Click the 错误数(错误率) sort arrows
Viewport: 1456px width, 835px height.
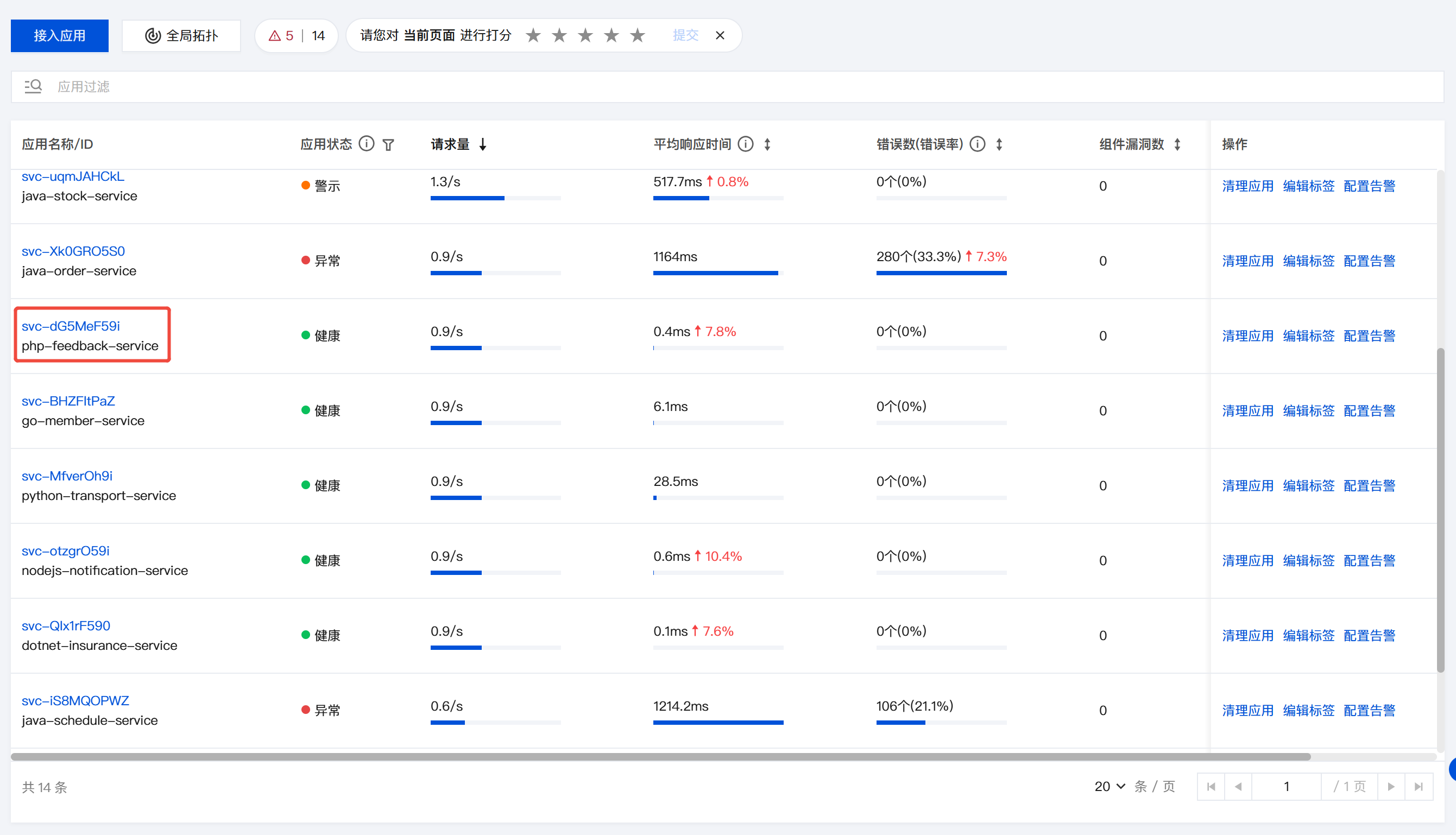tap(999, 144)
